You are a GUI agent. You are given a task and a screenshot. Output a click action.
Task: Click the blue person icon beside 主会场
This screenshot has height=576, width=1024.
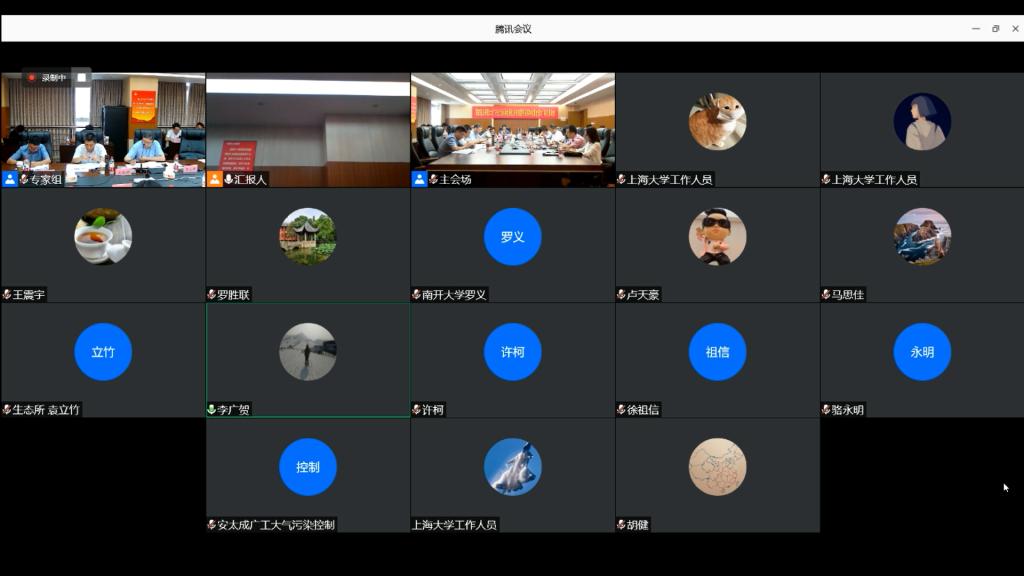(420, 179)
